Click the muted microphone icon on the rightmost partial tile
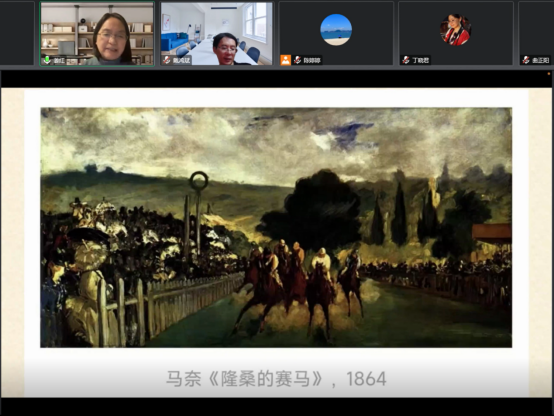The height and width of the screenshot is (416, 554). point(526,60)
